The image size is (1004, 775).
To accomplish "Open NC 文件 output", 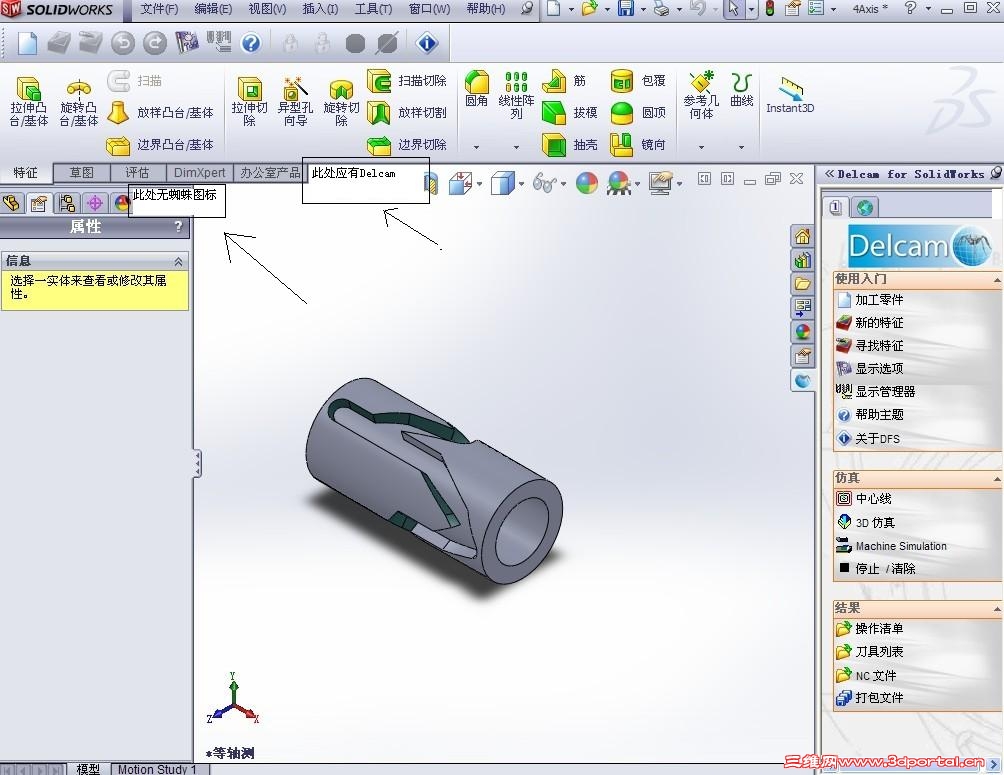I will 867,676.
